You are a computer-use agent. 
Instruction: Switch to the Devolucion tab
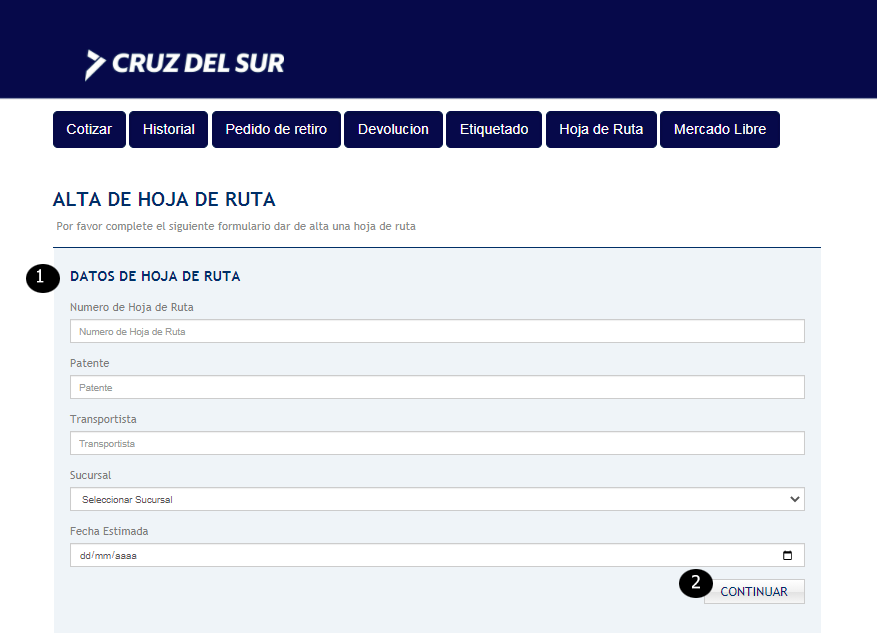pos(393,129)
